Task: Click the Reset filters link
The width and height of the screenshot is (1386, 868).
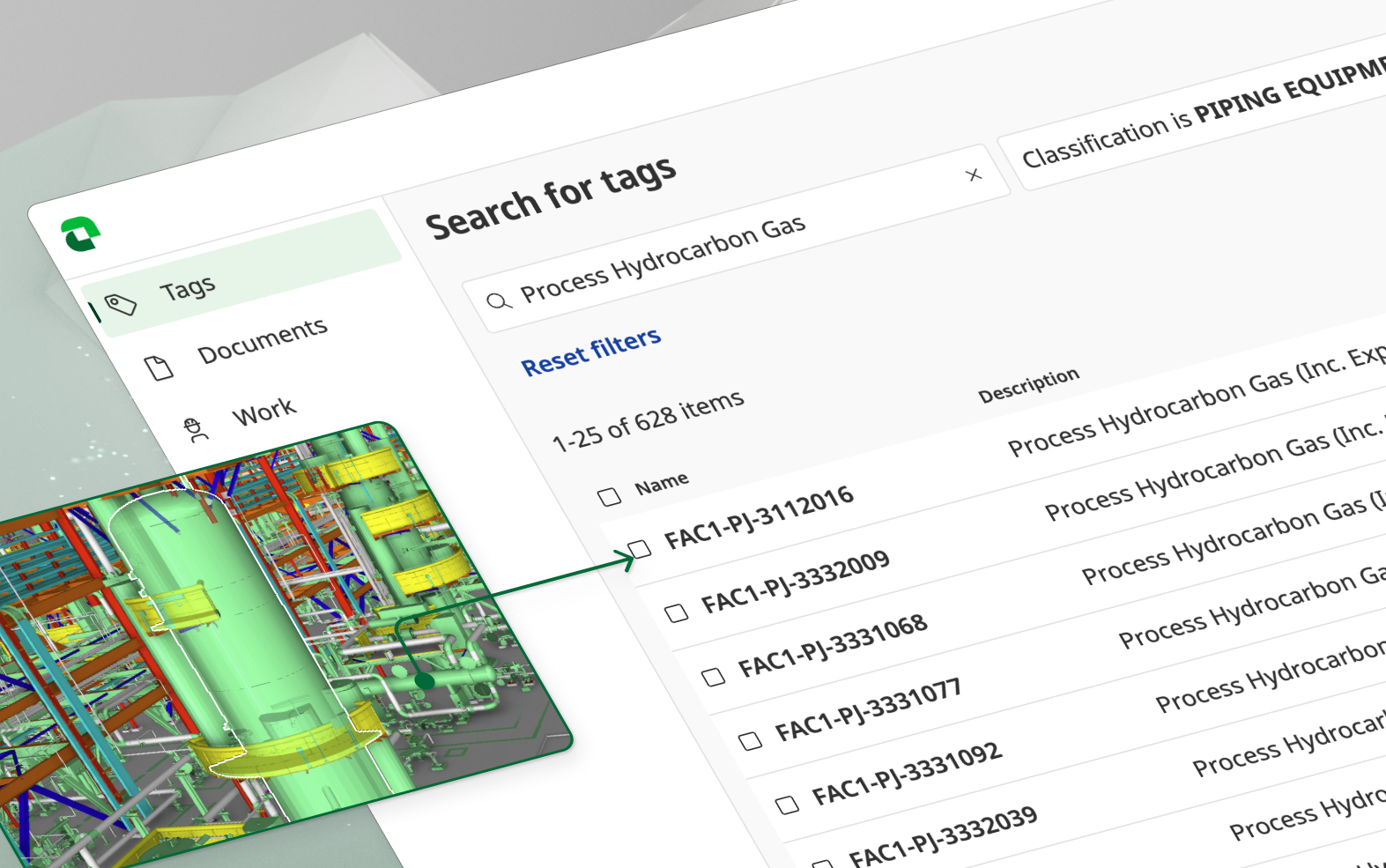Action: click(590, 352)
